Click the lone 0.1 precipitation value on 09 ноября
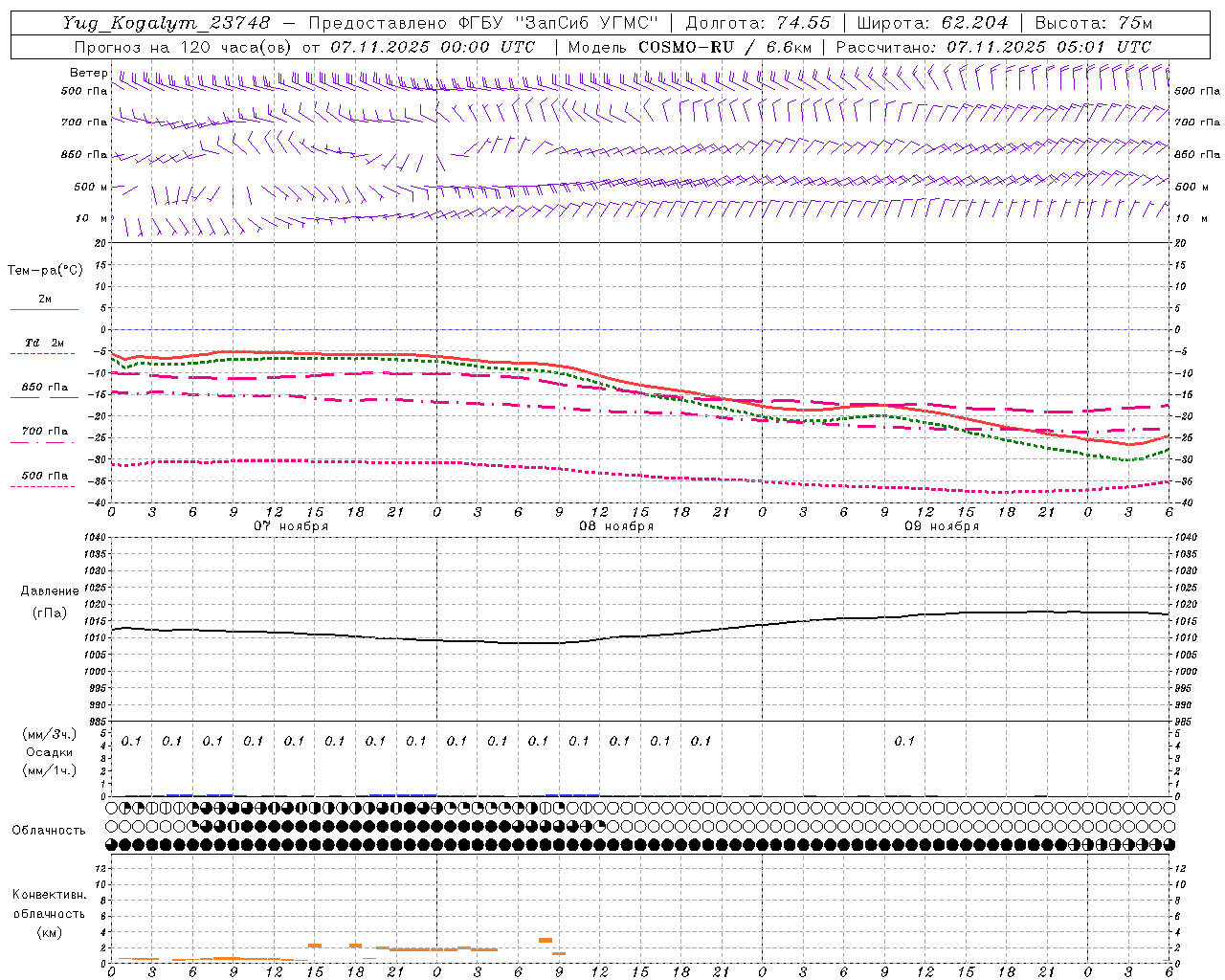Viewport: 1225px width, 980px height. [x=904, y=741]
